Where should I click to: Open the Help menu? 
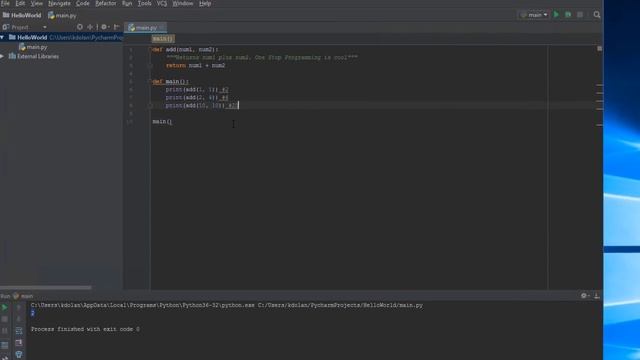coord(204,3)
